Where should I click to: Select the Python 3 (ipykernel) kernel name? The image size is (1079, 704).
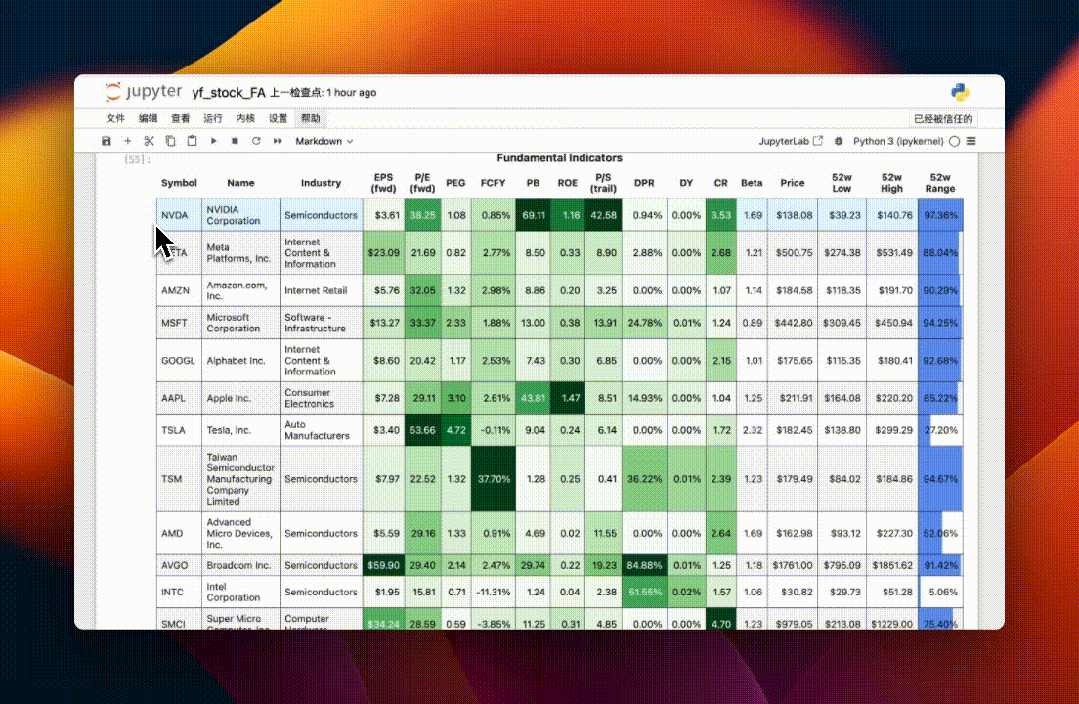coord(898,141)
